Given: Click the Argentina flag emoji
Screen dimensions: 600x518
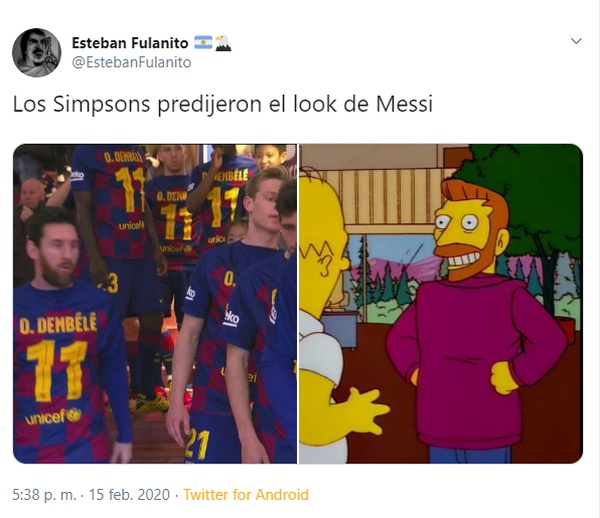Looking at the screenshot, I should tap(203, 42).
